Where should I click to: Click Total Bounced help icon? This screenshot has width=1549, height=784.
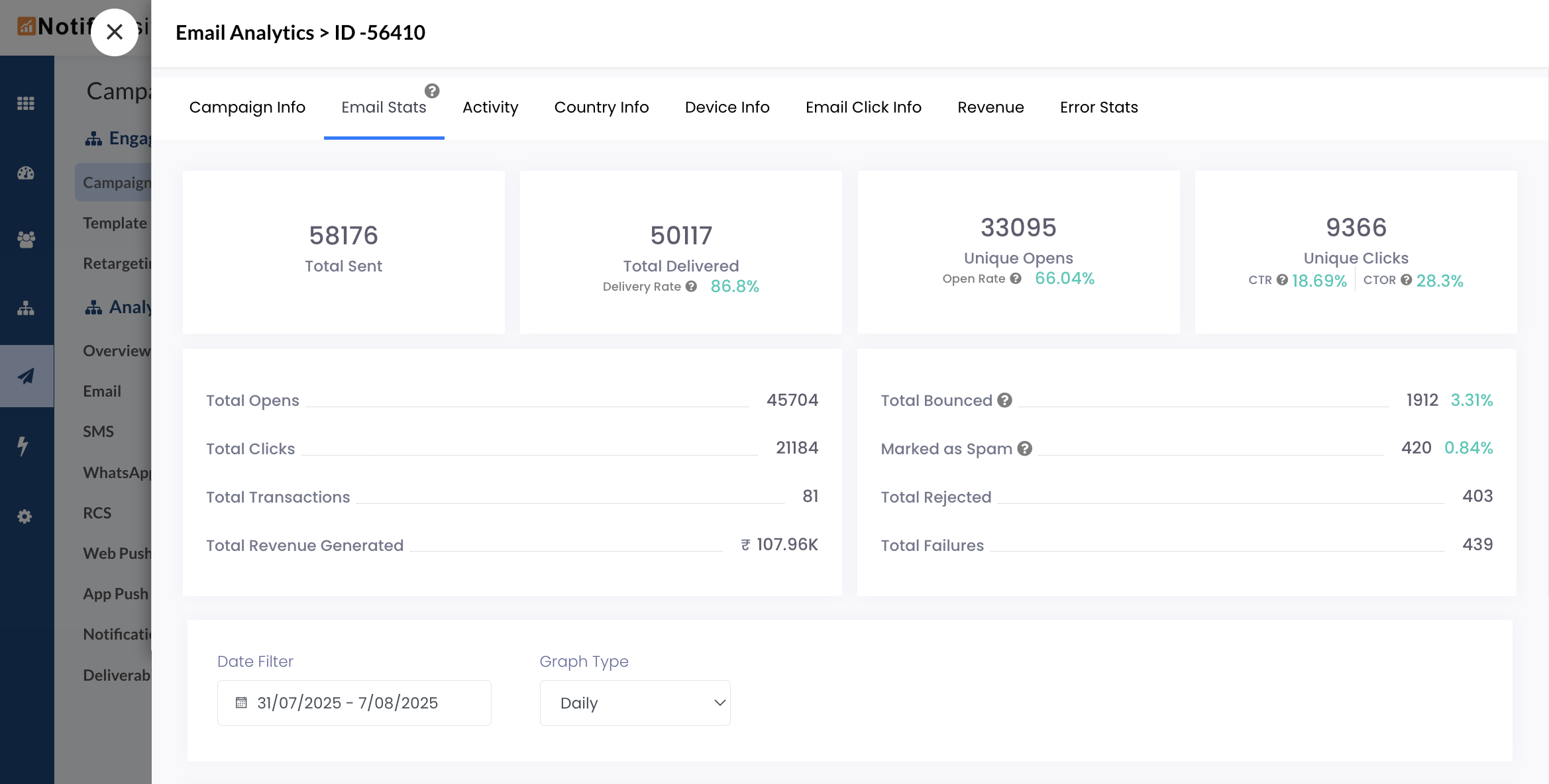coord(1004,400)
